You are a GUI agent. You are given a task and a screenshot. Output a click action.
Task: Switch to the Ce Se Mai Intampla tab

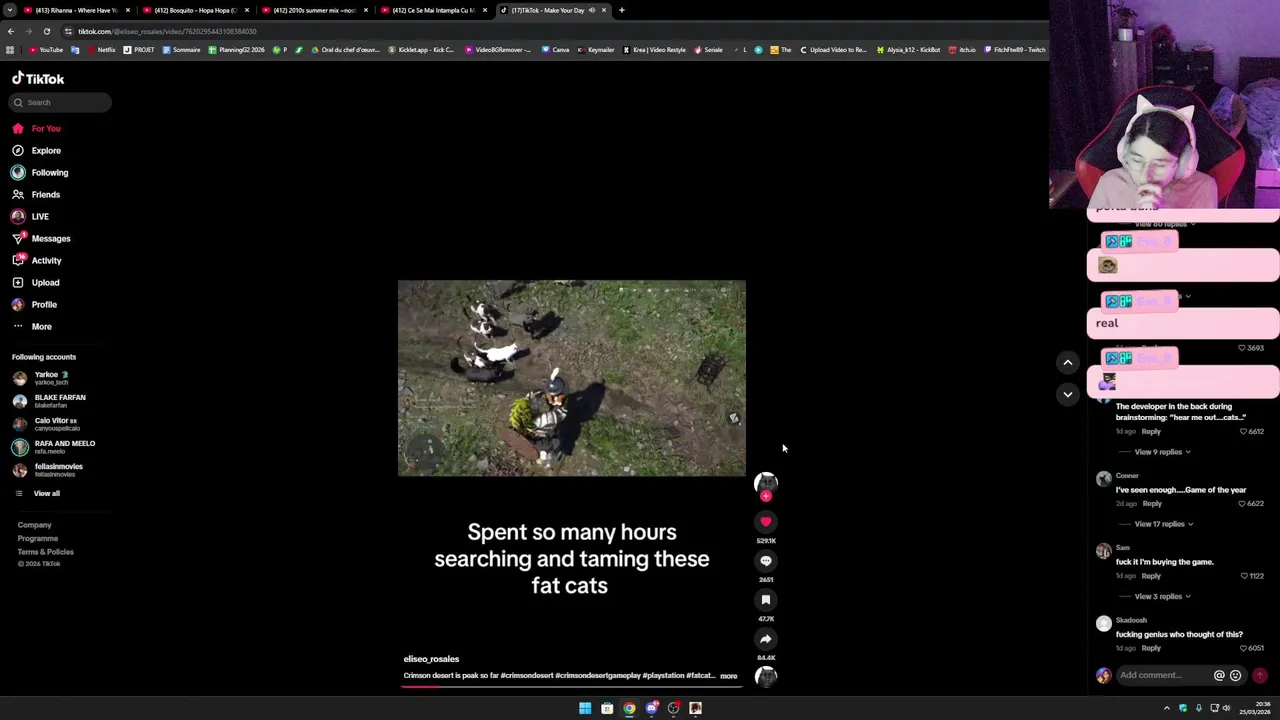[x=433, y=10]
